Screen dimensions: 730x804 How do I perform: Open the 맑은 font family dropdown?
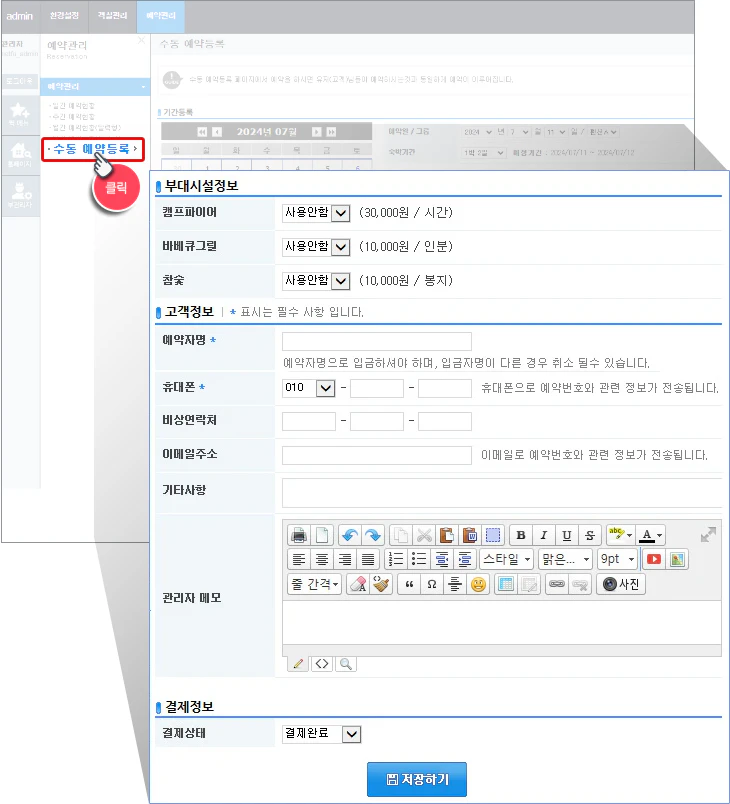click(566, 559)
